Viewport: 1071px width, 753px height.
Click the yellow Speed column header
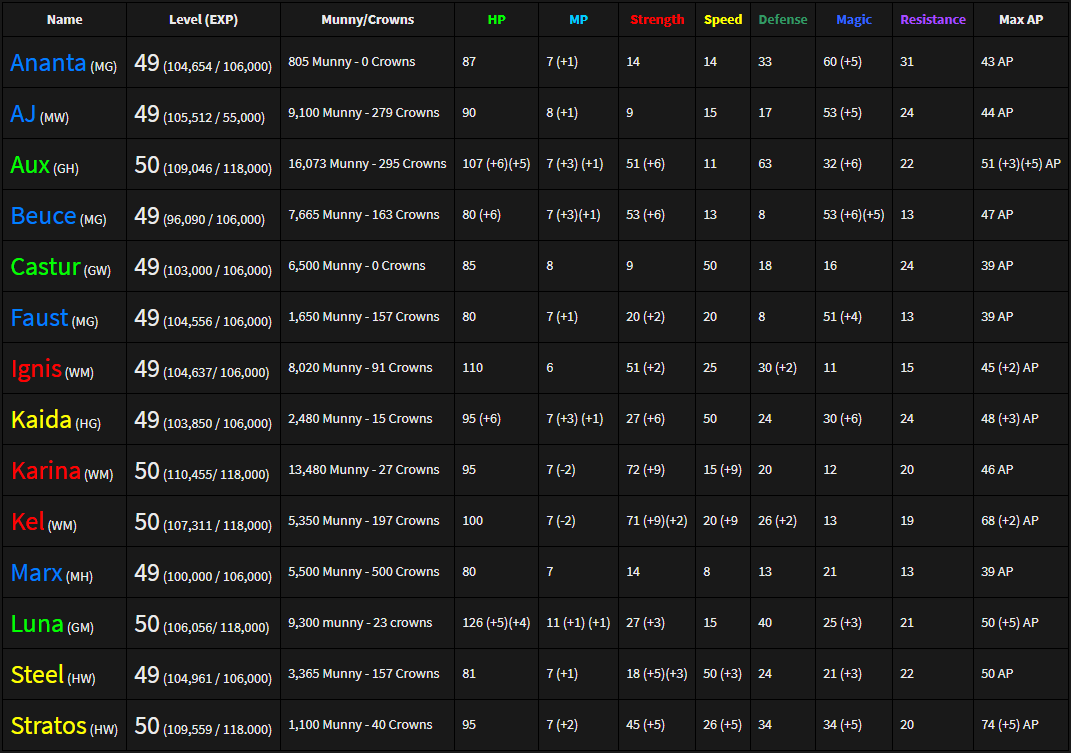pyautogui.click(x=723, y=20)
